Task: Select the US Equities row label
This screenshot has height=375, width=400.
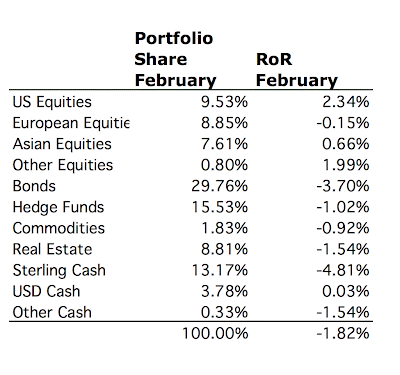Action: point(52,102)
